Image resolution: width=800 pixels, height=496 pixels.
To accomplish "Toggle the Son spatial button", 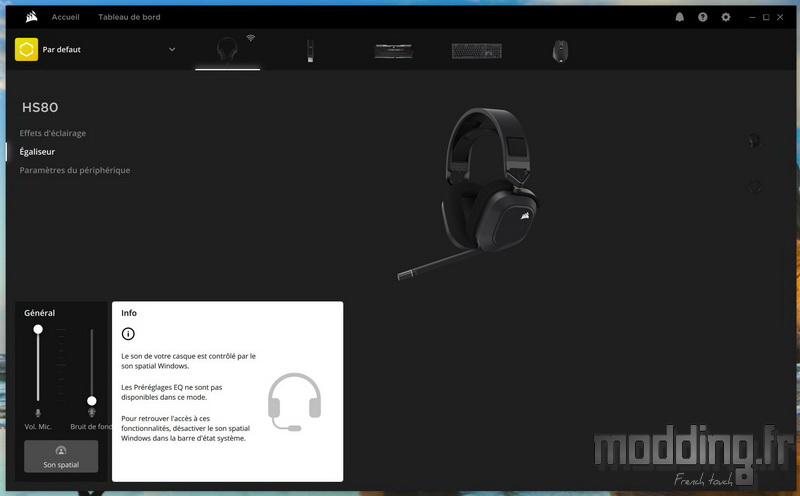I will click(61, 456).
